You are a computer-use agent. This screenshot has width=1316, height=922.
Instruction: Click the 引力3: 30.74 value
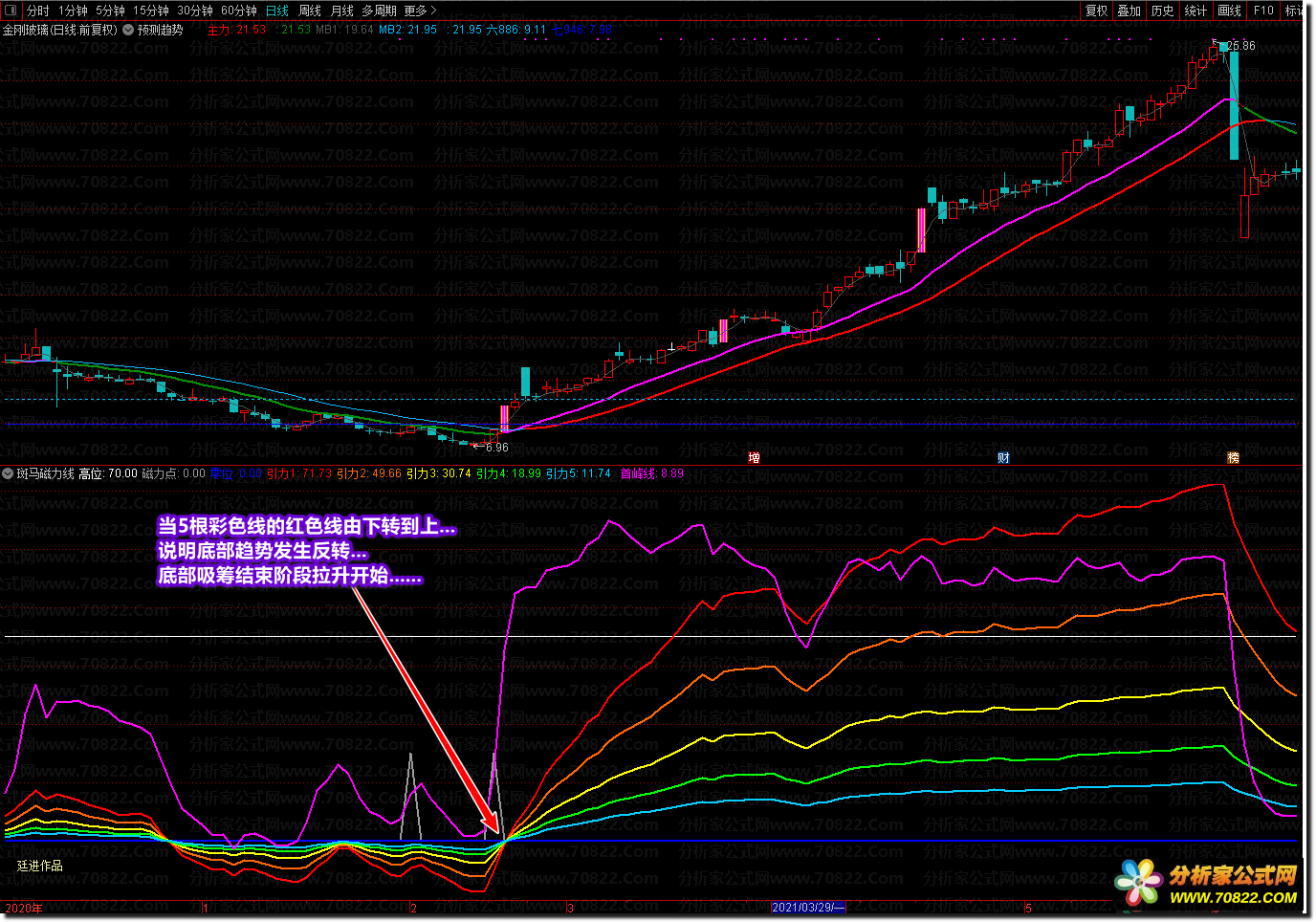pyautogui.click(x=439, y=473)
